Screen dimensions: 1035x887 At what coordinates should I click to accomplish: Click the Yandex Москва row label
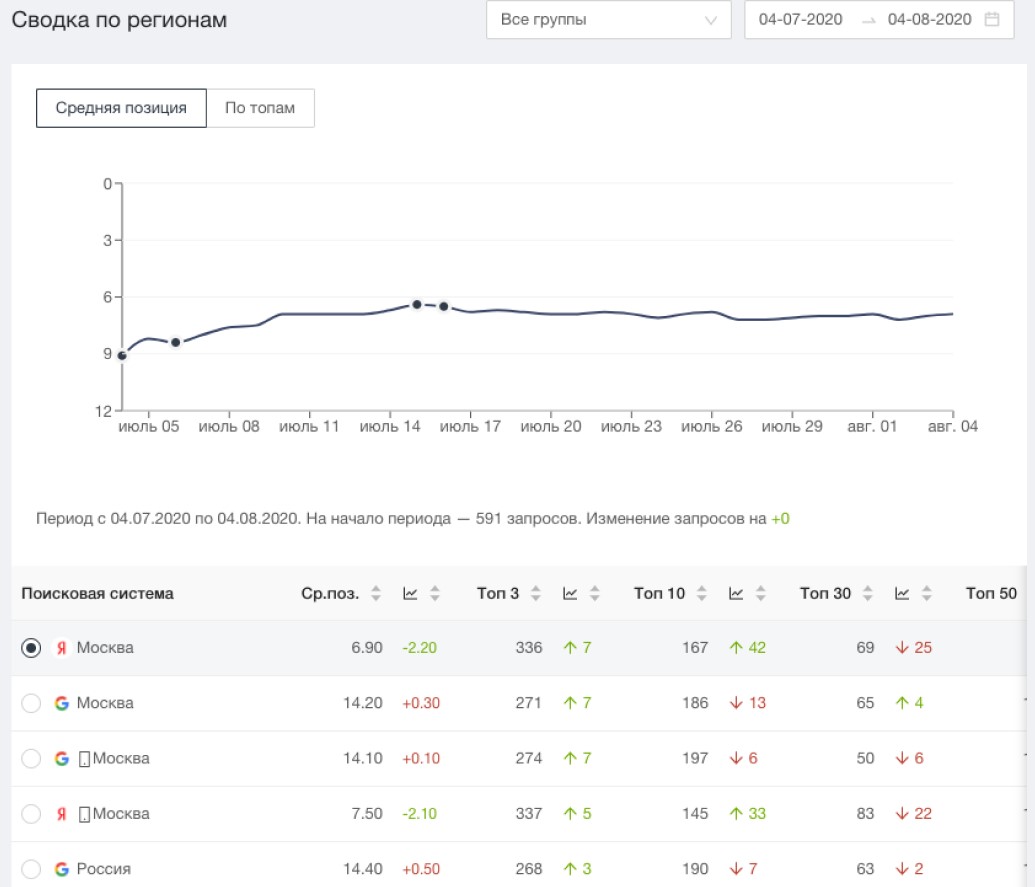coord(104,648)
